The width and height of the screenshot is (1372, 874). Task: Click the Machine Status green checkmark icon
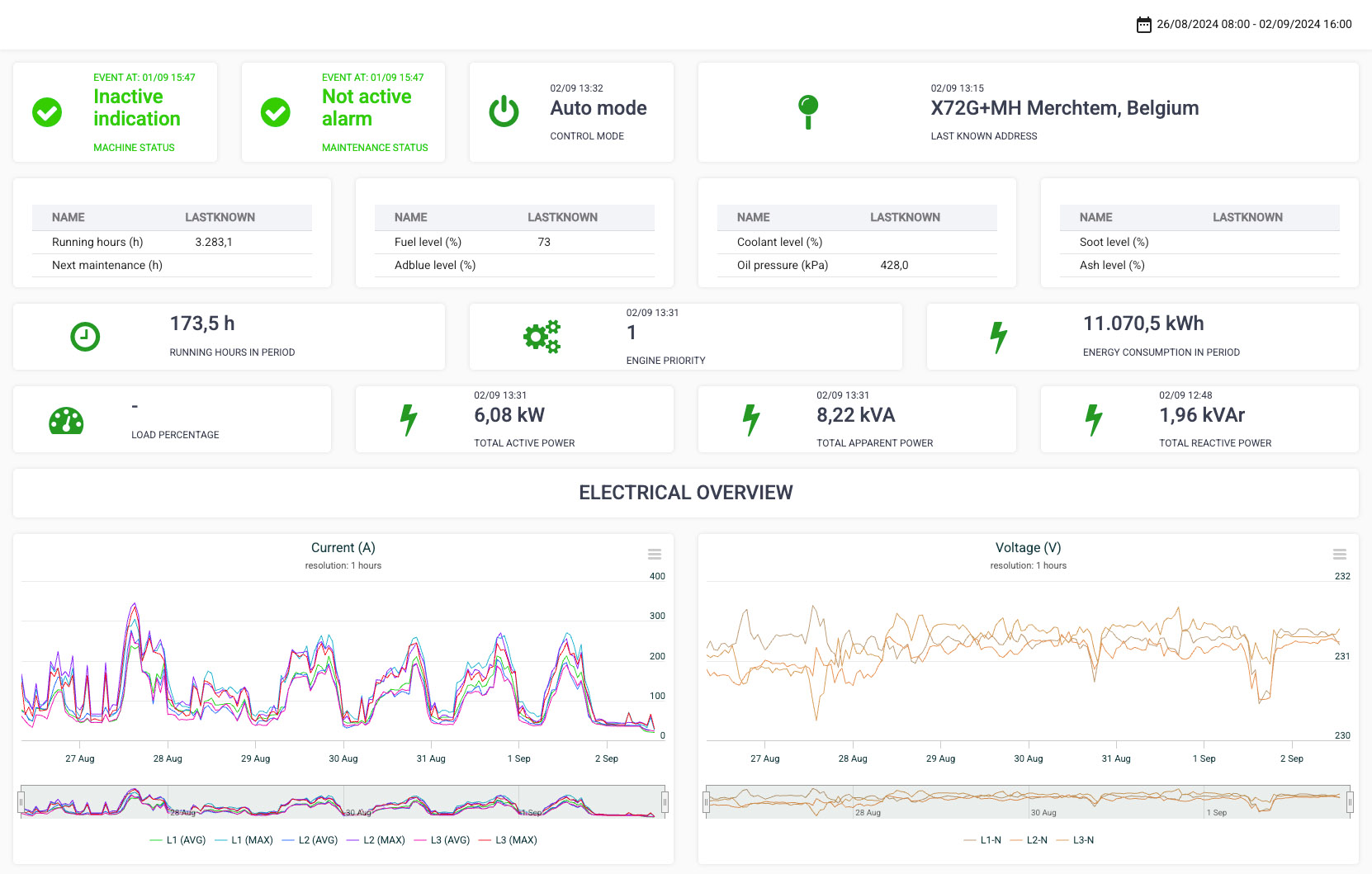[x=47, y=112]
